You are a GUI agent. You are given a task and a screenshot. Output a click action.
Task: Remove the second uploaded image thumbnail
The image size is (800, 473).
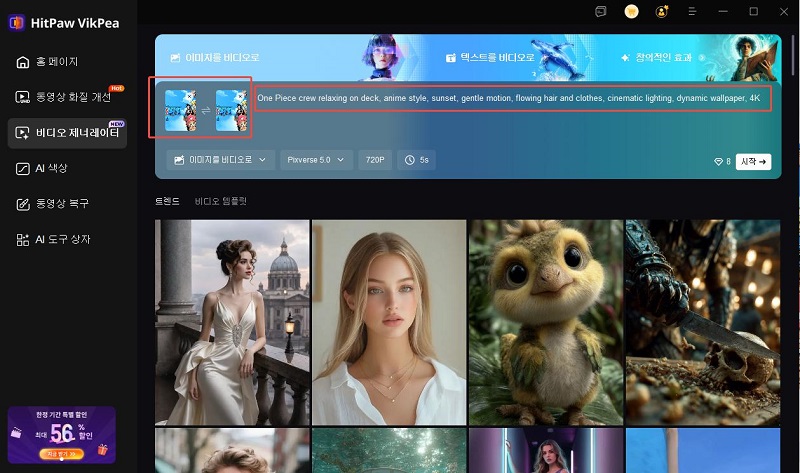click(x=240, y=96)
